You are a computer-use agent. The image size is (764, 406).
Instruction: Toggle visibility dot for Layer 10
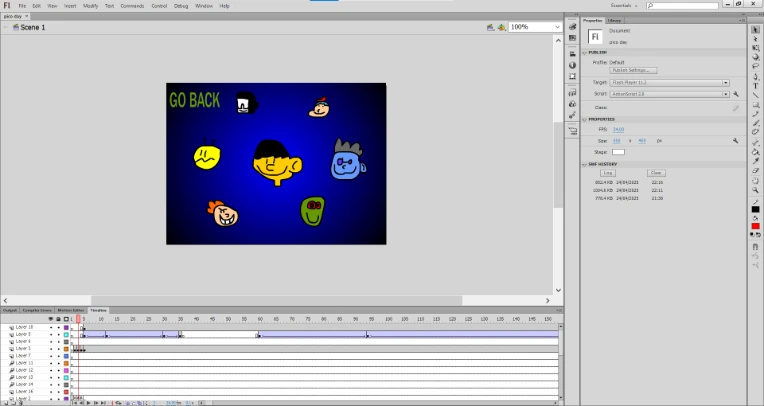(50, 327)
